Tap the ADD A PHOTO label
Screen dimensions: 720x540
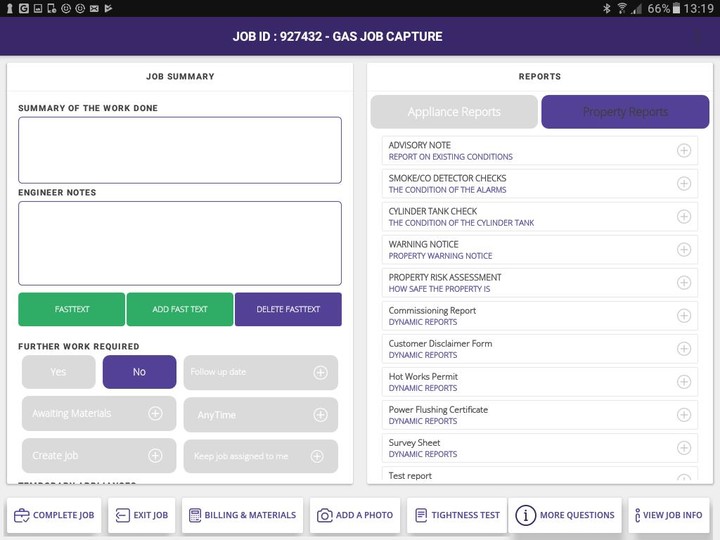pos(364,515)
